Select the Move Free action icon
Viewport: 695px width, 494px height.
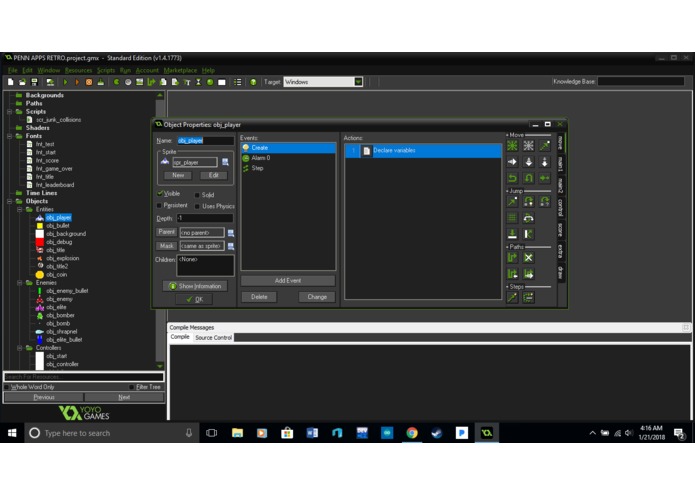[x=528, y=146]
